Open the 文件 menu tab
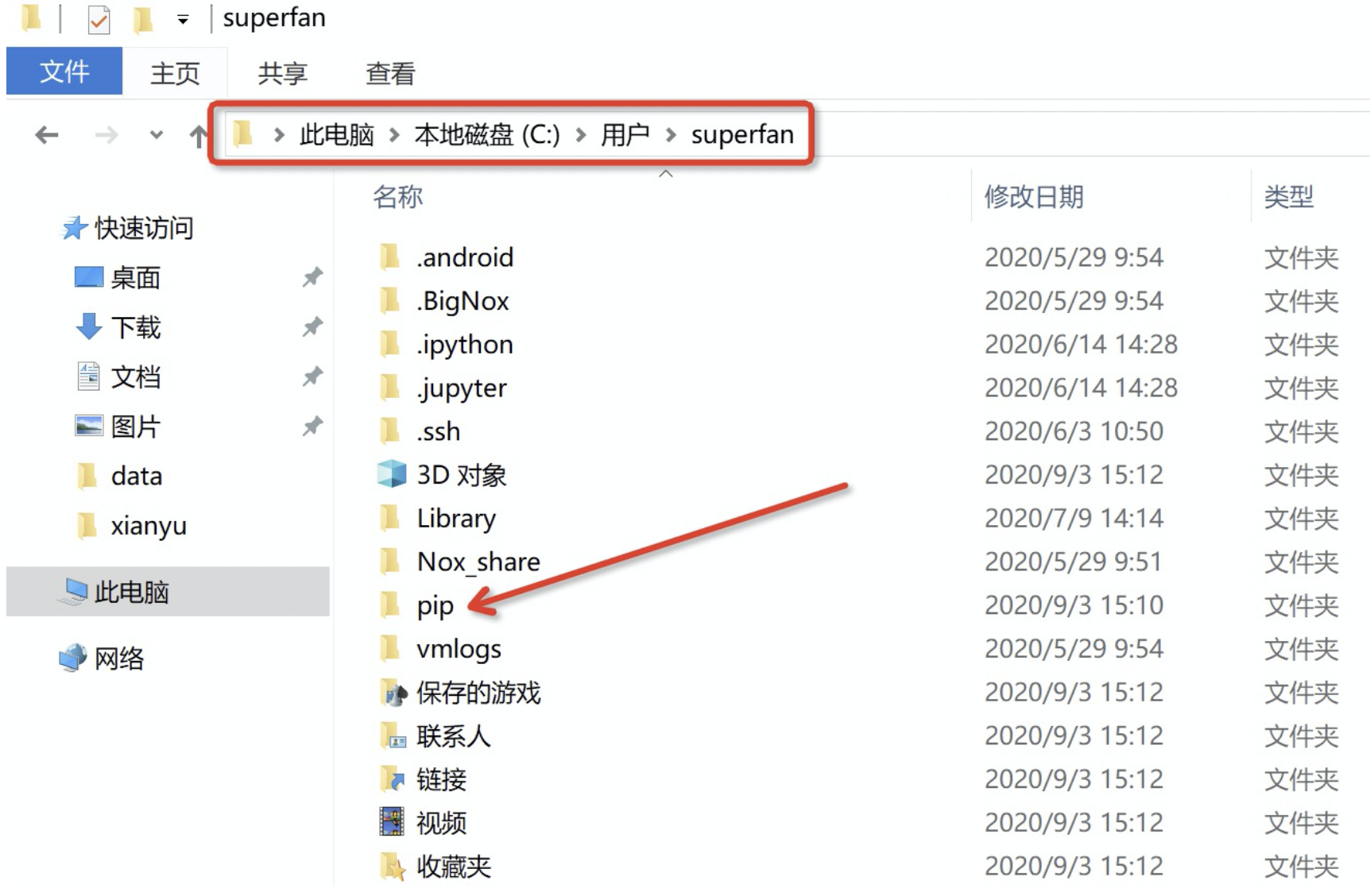The width and height of the screenshot is (1370, 896). click(64, 72)
